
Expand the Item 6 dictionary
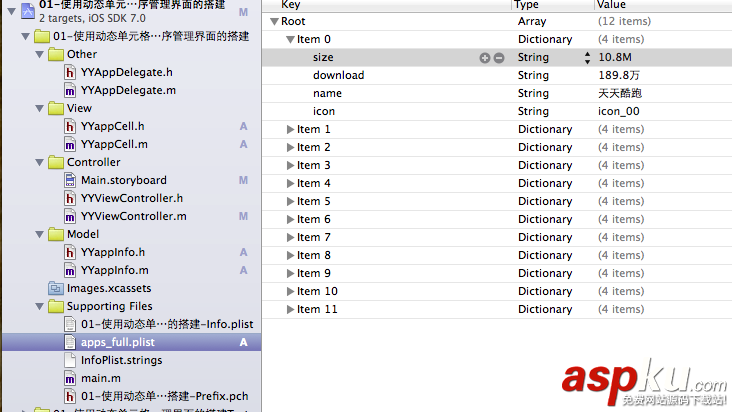290,219
